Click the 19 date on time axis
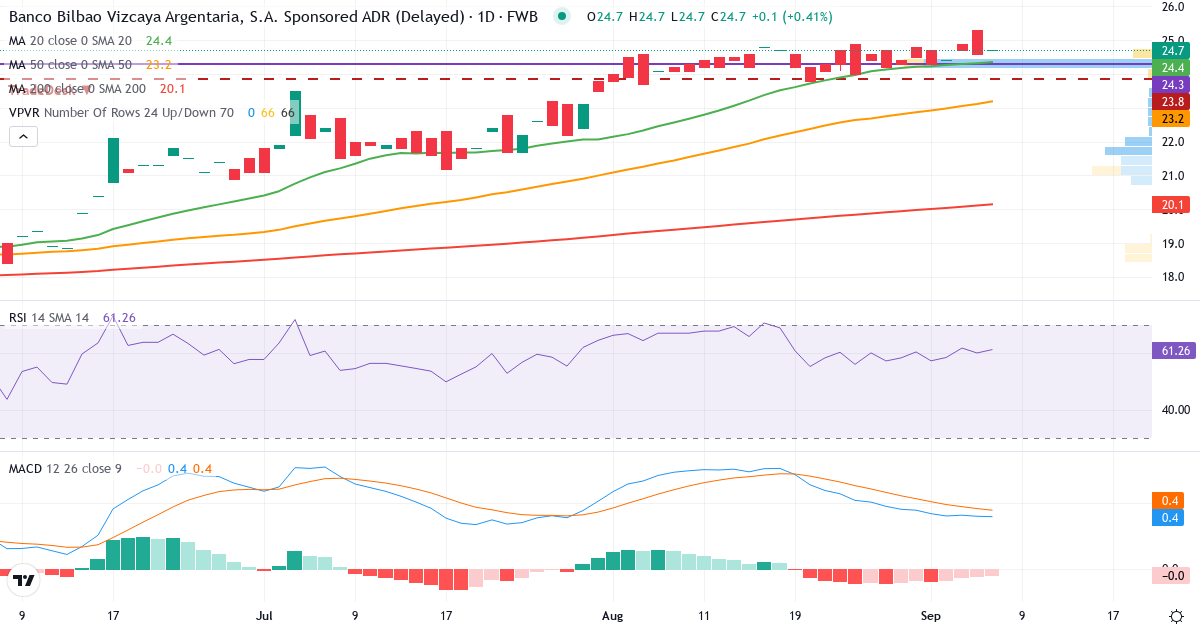Image resolution: width=1200 pixels, height=630 pixels. pos(794,616)
